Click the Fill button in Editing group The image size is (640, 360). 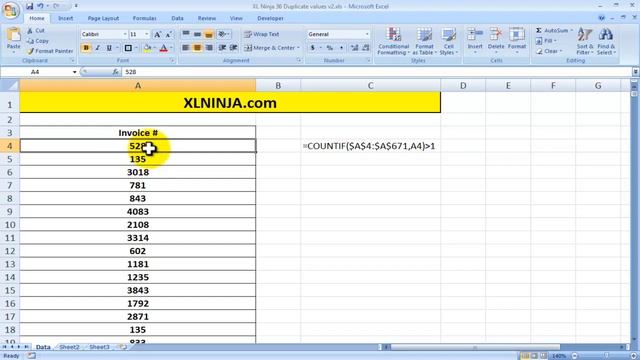546,41
